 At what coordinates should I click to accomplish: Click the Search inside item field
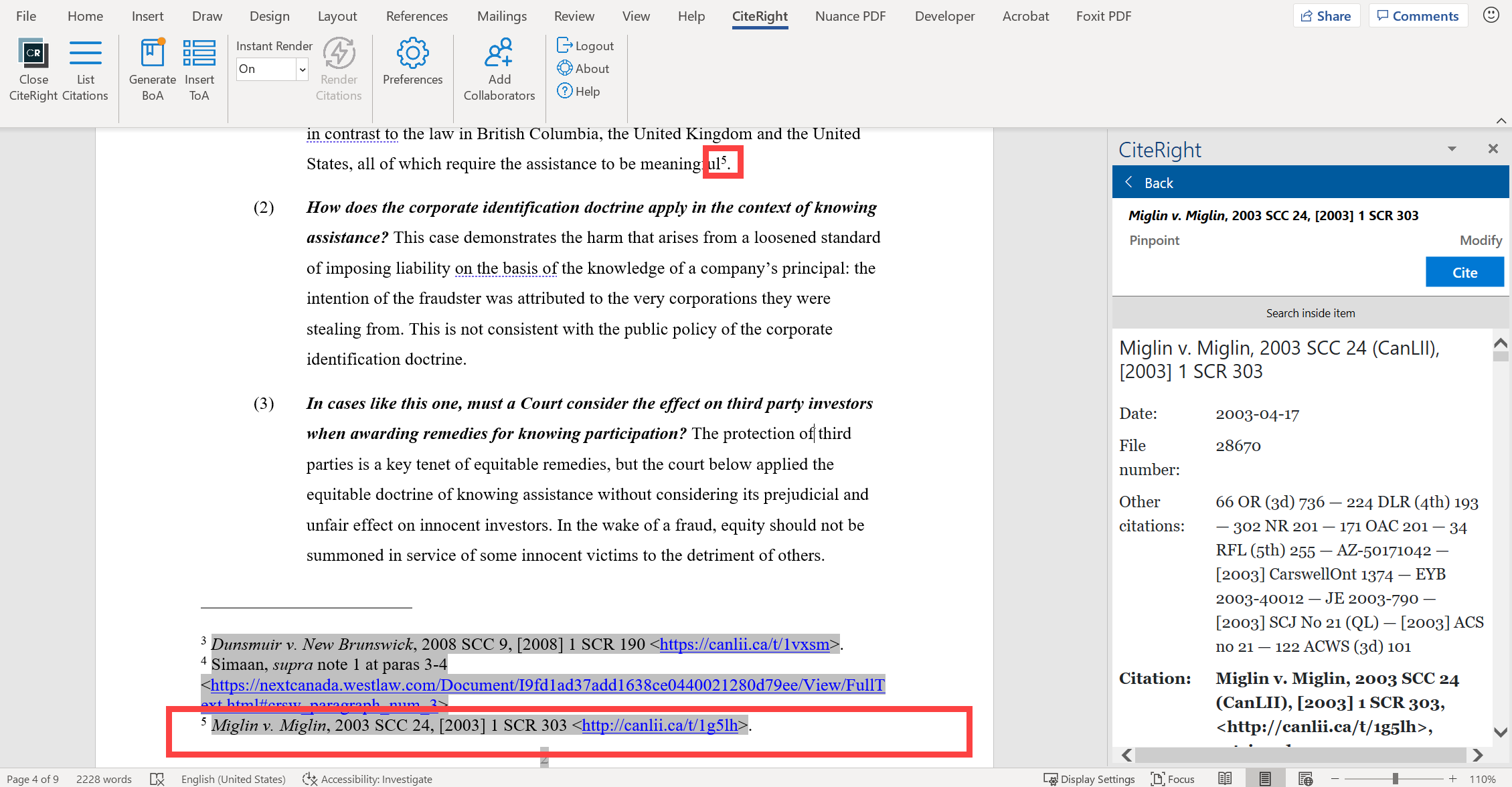[x=1310, y=313]
